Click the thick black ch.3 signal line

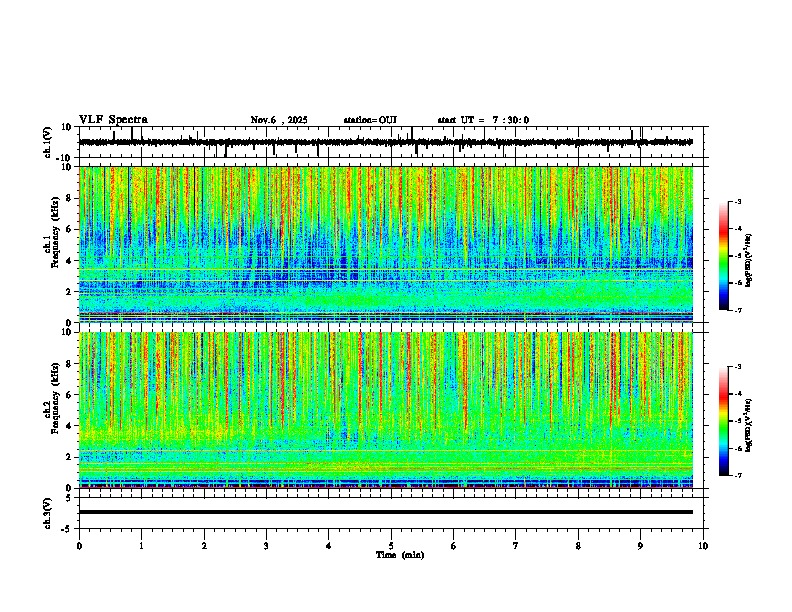pos(385,512)
